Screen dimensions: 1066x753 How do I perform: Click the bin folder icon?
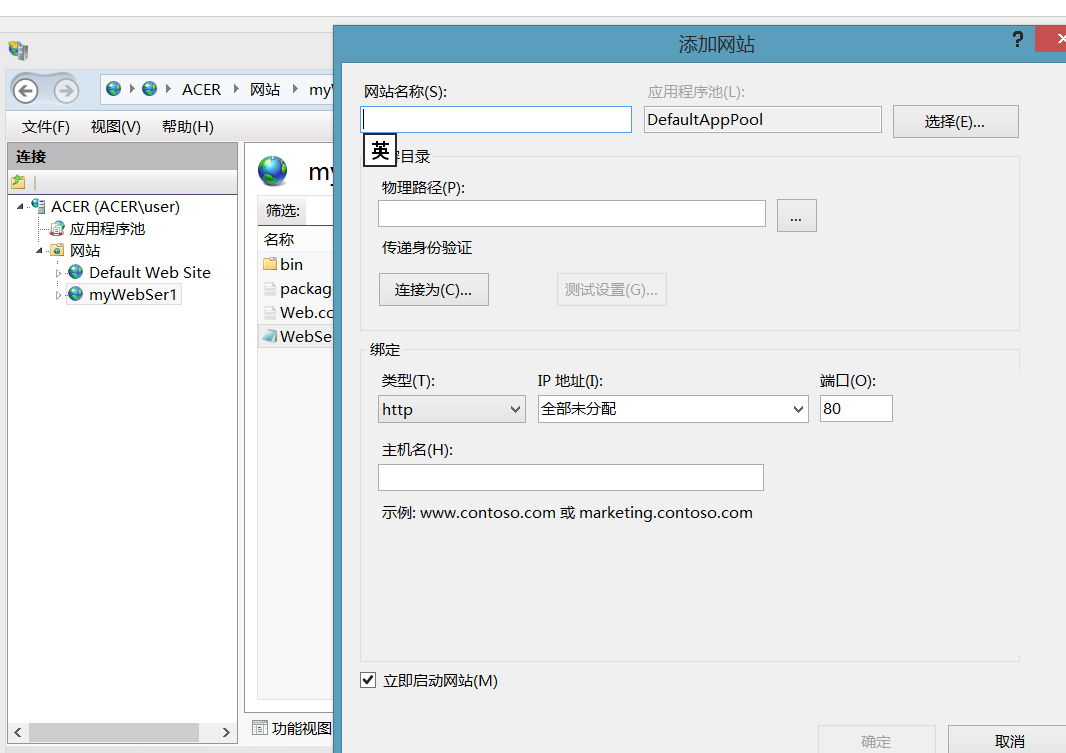pos(270,264)
